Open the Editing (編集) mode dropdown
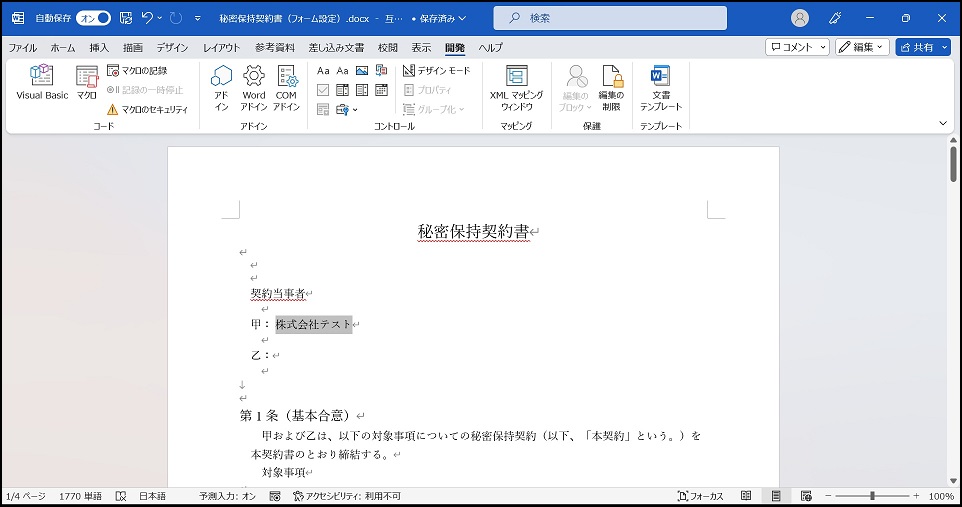 pyautogui.click(x=862, y=47)
